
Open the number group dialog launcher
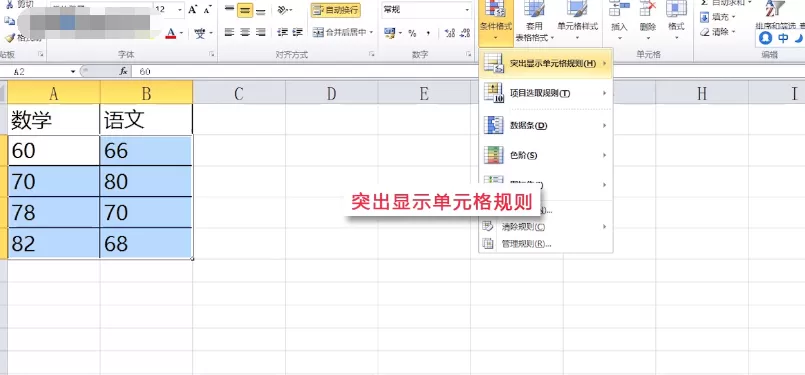pyautogui.click(x=468, y=54)
